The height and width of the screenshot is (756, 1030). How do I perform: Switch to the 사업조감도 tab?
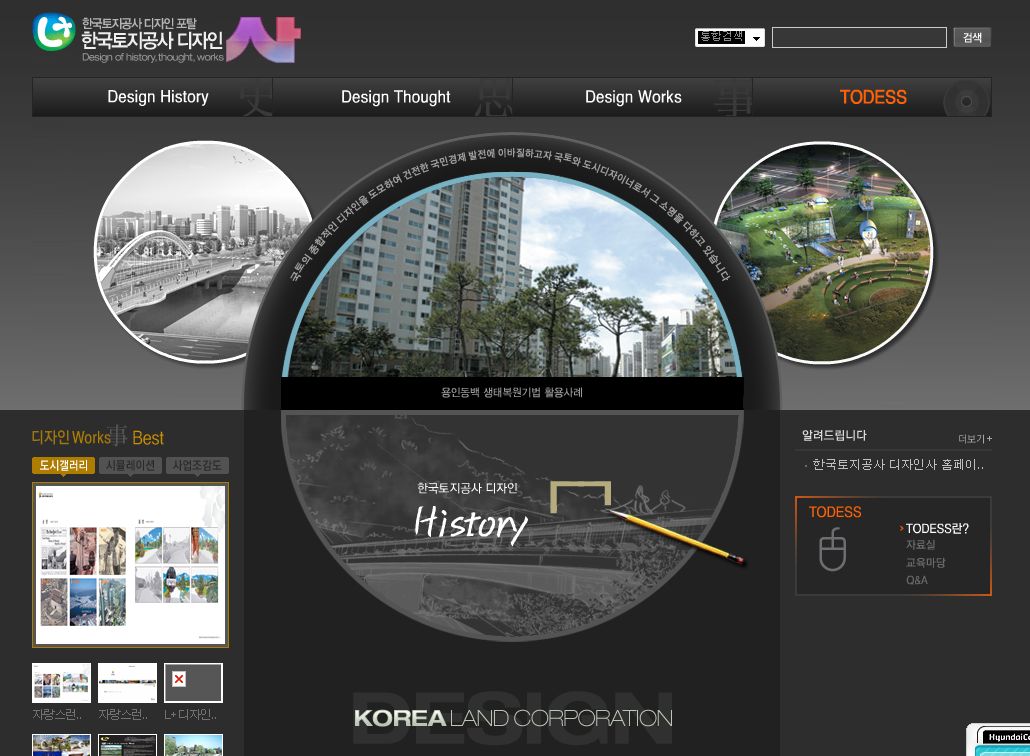pos(197,466)
